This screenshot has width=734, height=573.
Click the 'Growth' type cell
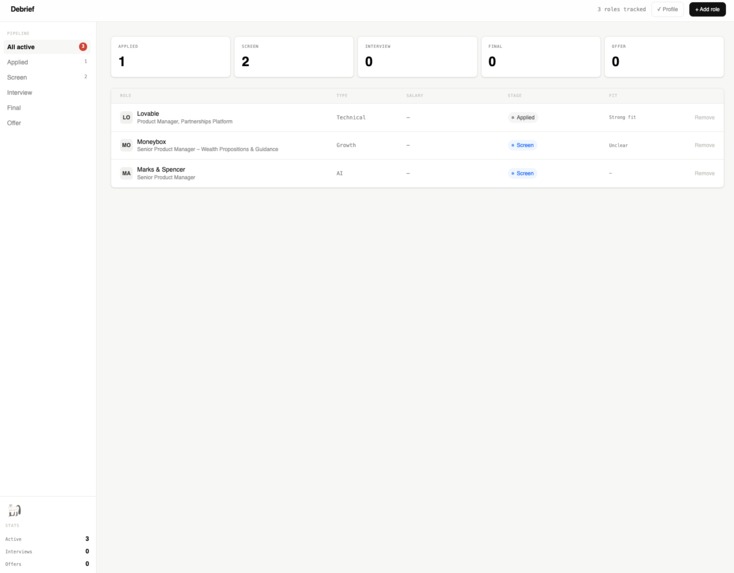tap(346, 145)
